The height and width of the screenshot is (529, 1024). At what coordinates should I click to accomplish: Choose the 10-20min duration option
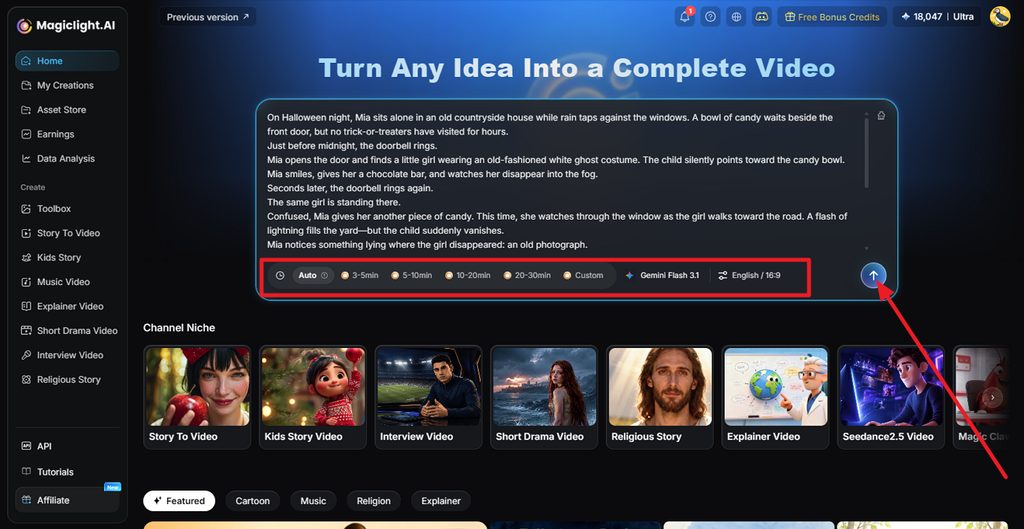click(468, 276)
